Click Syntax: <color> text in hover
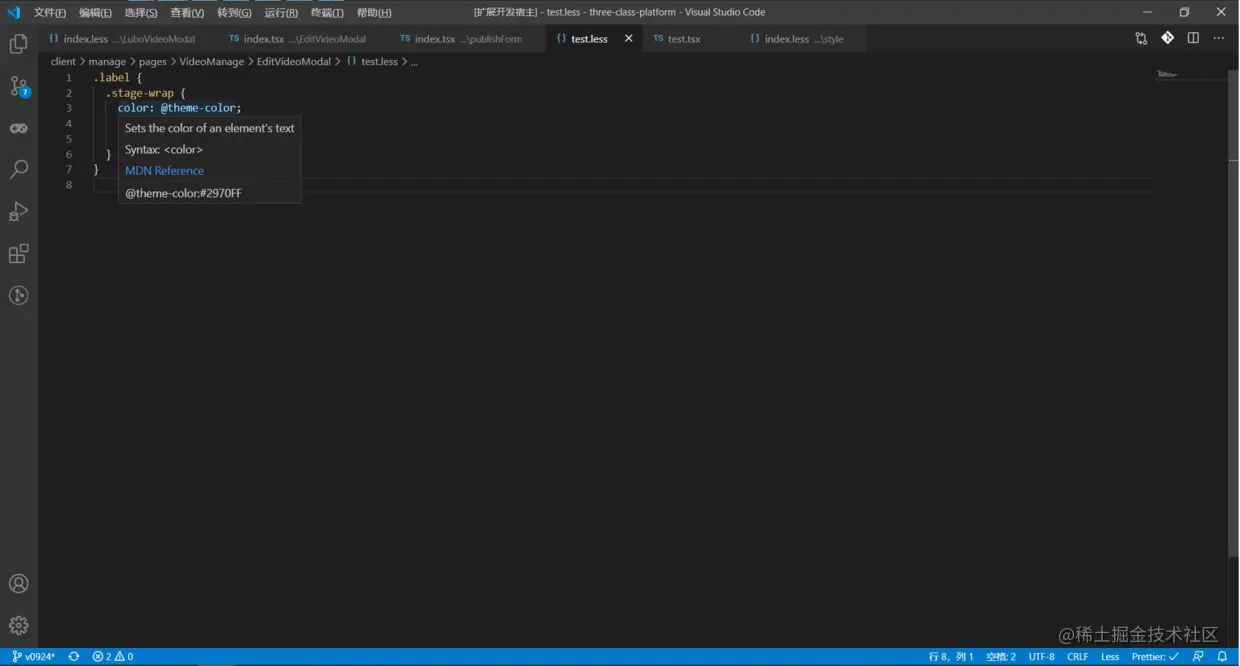The height and width of the screenshot is (666, 1240). [x=164, y=149]
